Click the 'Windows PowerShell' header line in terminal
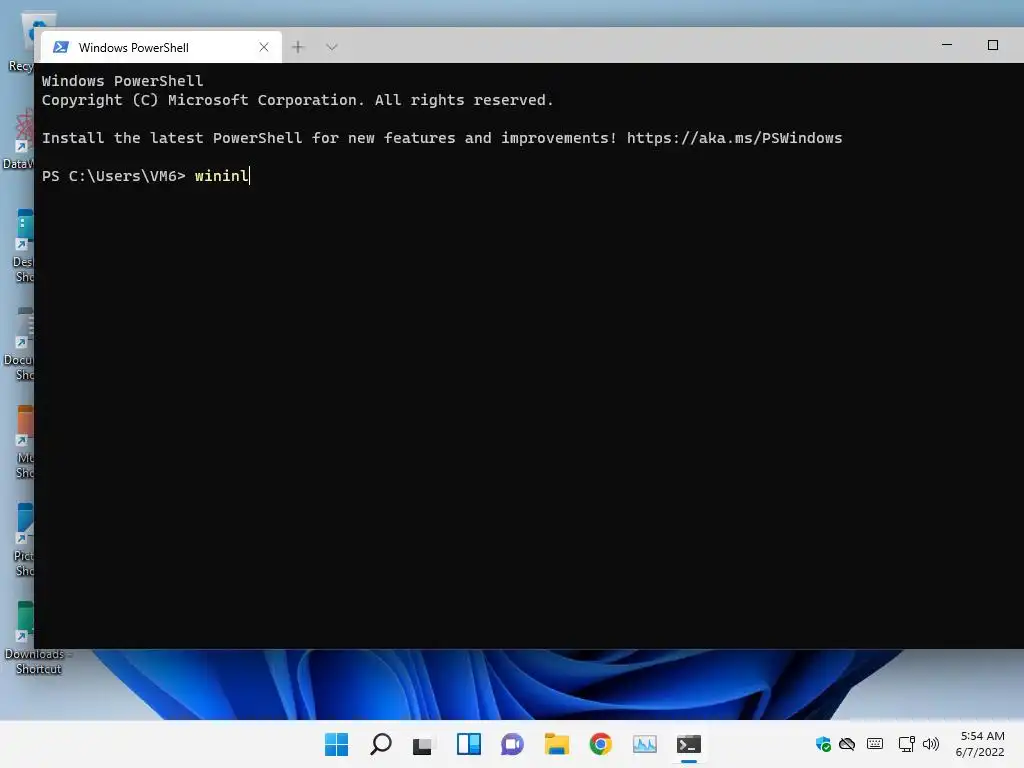The width and height of the screenshot is (1024, 768). [x=123, y=81]
